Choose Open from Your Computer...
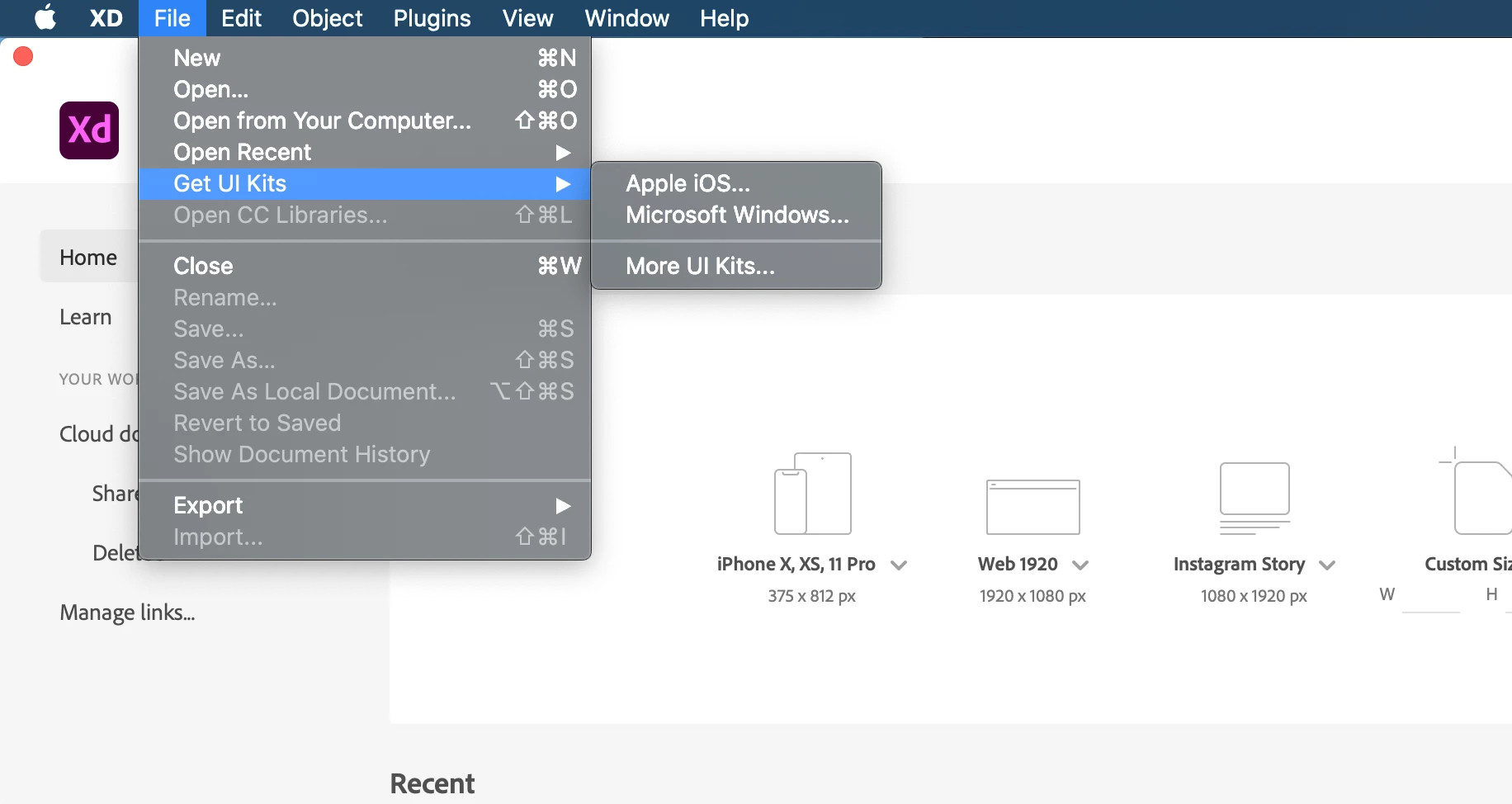This screenshot has width=1512, height=804. click(x=365, y=121)
